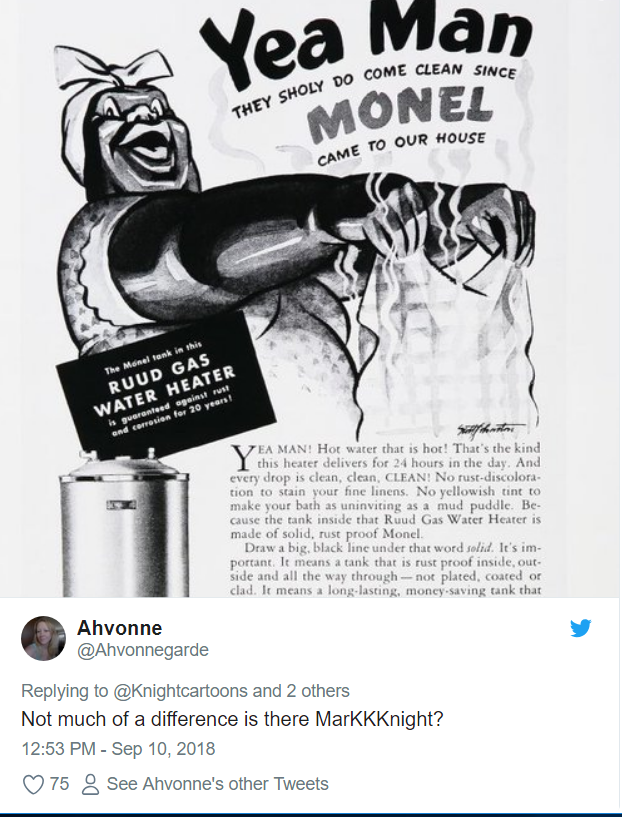Open Ahvonne's profile picture
Viewport: 622px width, 817px height.
[x=43, y=638]
